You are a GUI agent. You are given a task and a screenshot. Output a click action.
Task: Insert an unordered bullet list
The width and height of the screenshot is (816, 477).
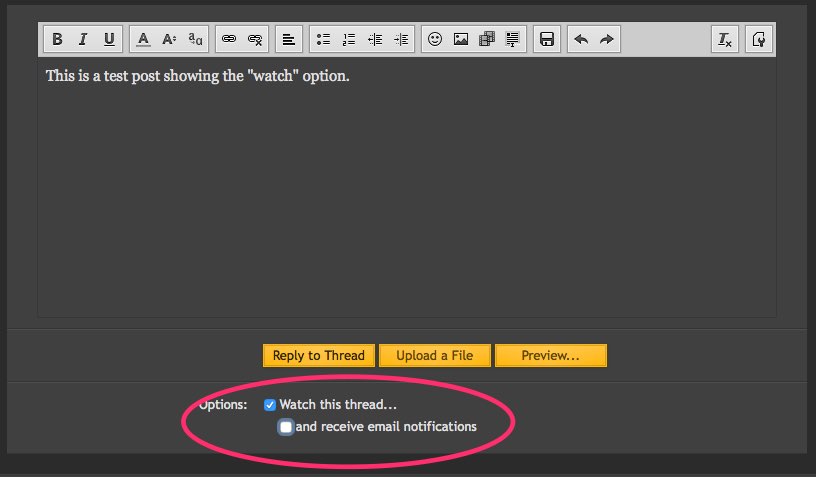click(323, 39)
